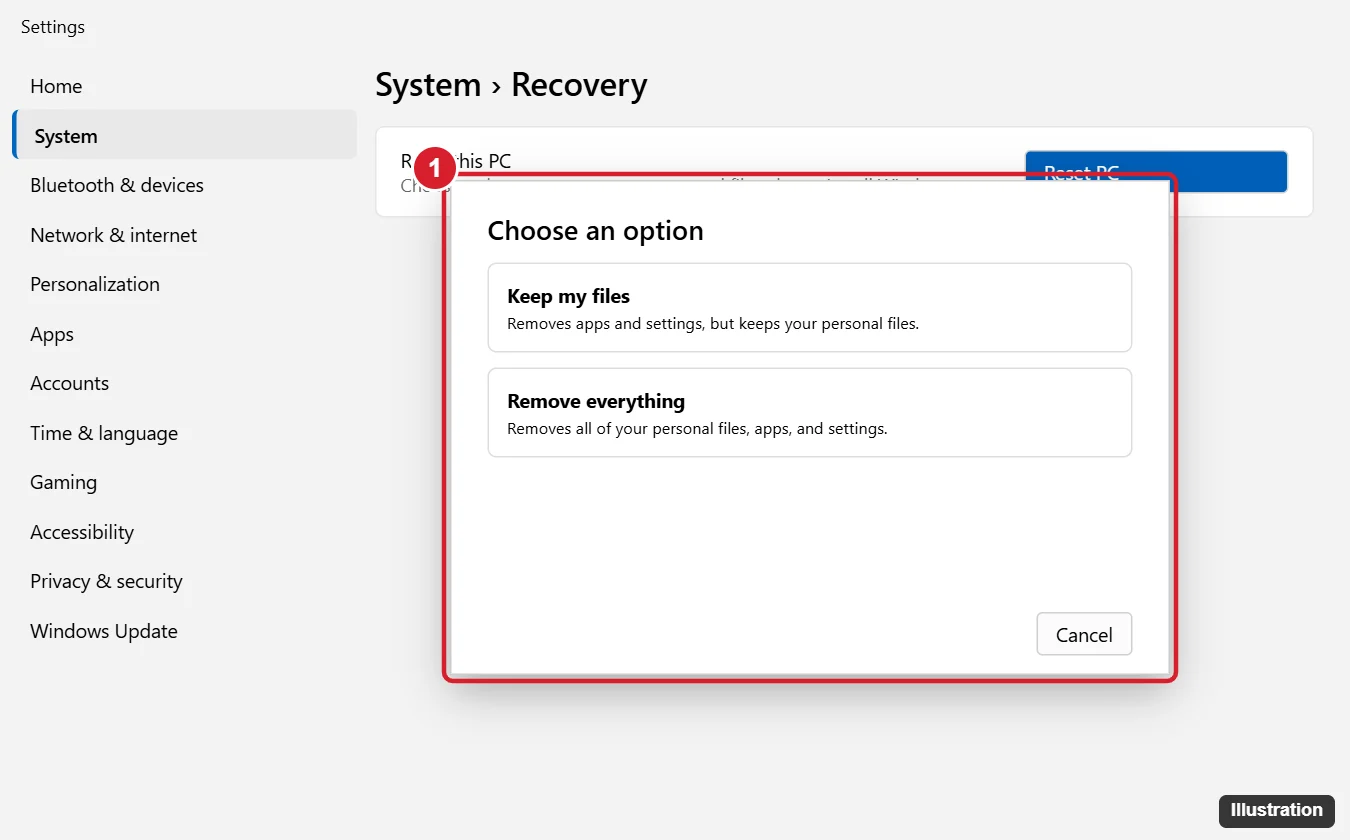Viewport: 1350px width, 840px height.
Task: Open Apps settings
Action: tap(52, 334)
